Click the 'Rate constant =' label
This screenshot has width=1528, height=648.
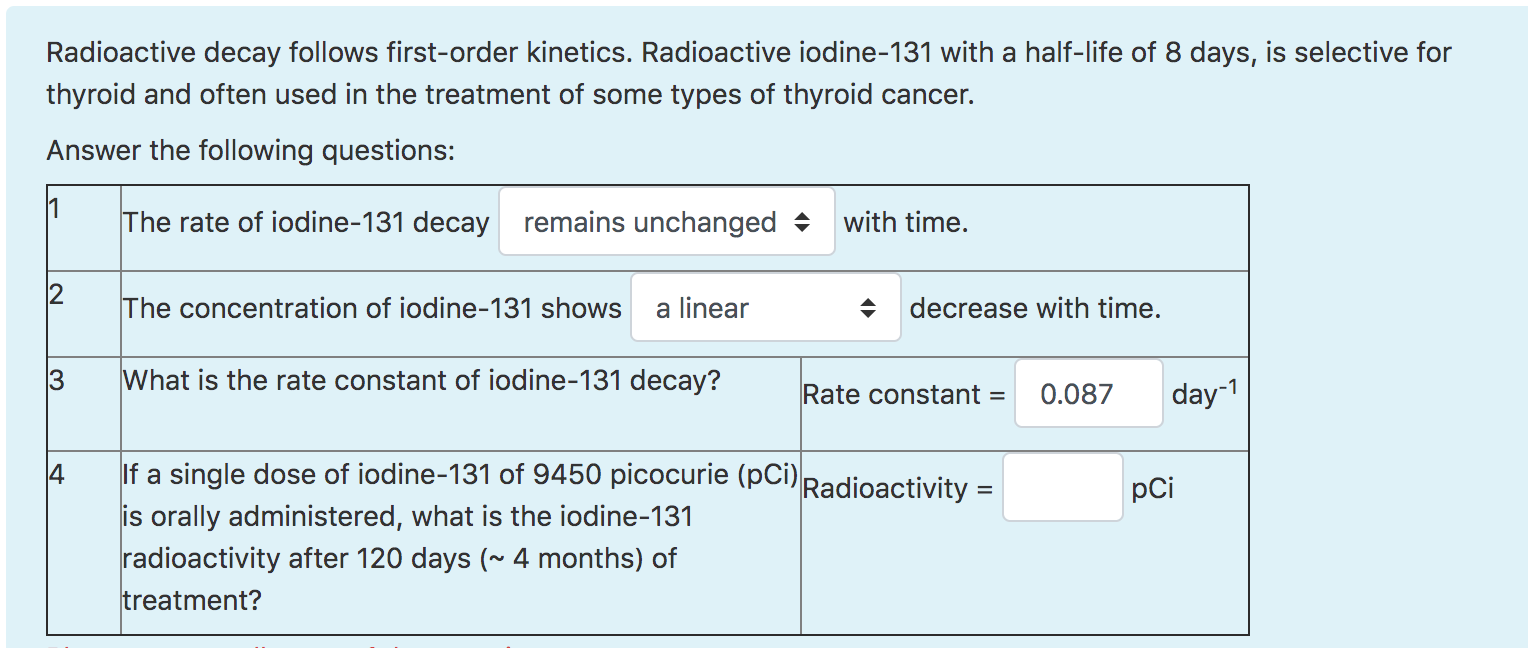tap(900, 394)
